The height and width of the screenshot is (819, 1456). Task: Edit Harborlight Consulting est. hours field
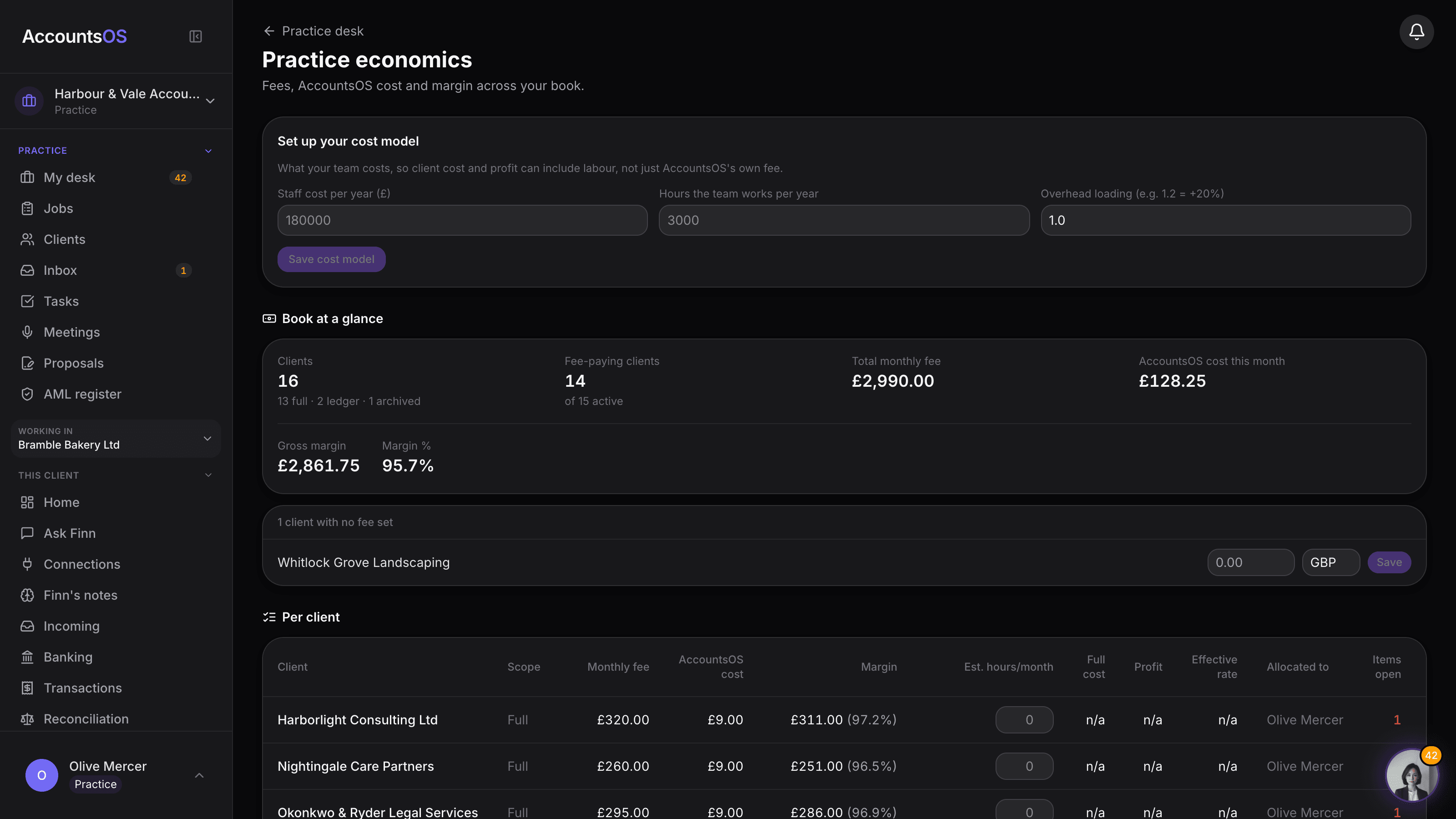[1024, 719]
